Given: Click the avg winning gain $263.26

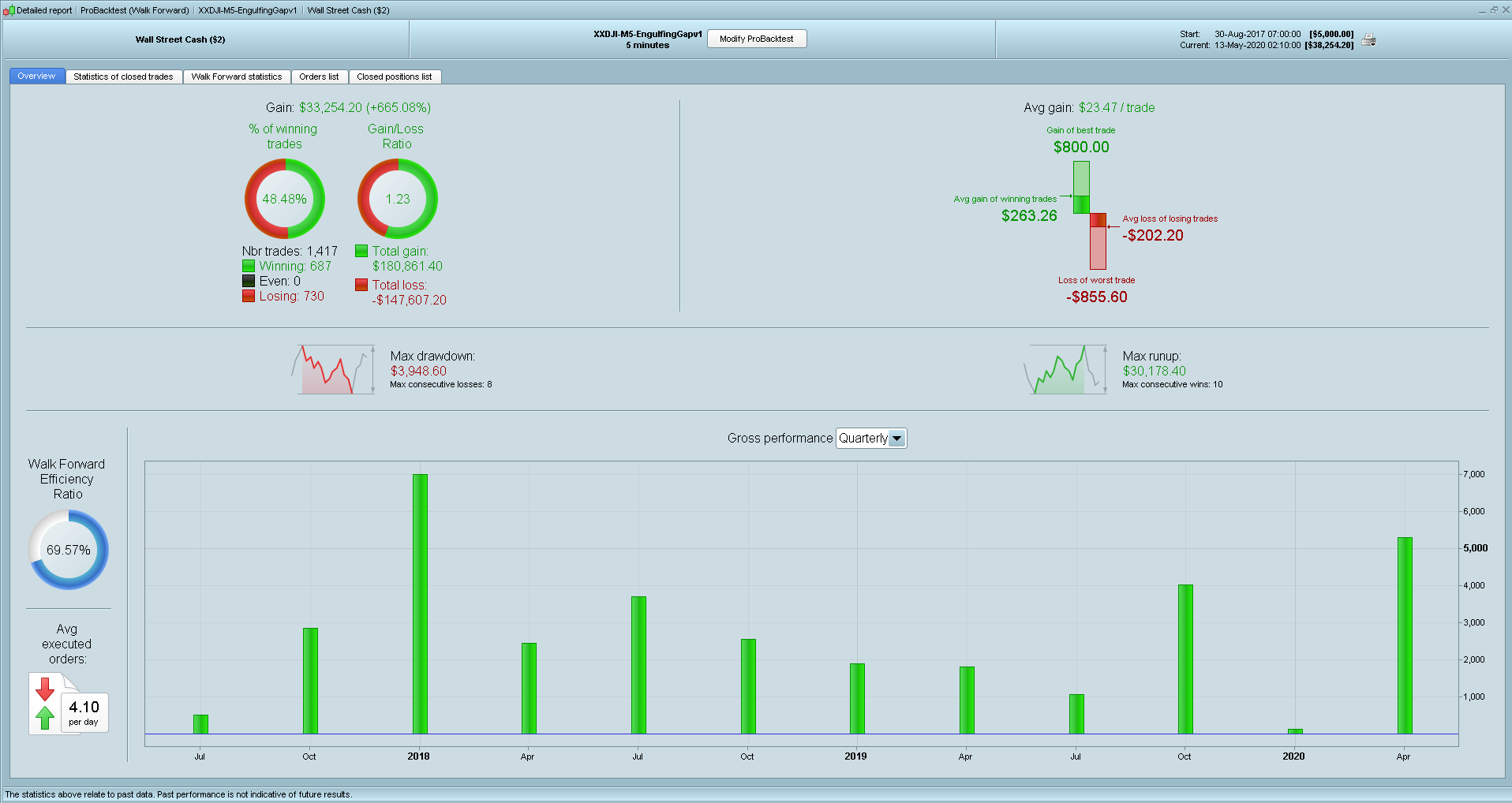Looking at the screenshot, I should (x=1029, y=216).
